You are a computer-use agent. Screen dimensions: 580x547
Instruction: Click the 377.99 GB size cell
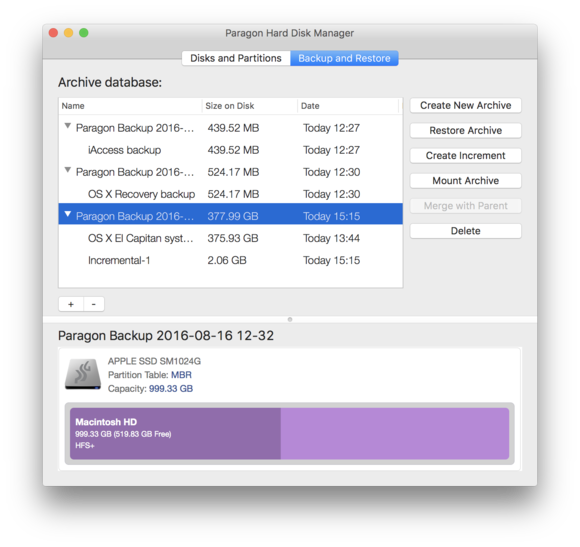(233, 216)
